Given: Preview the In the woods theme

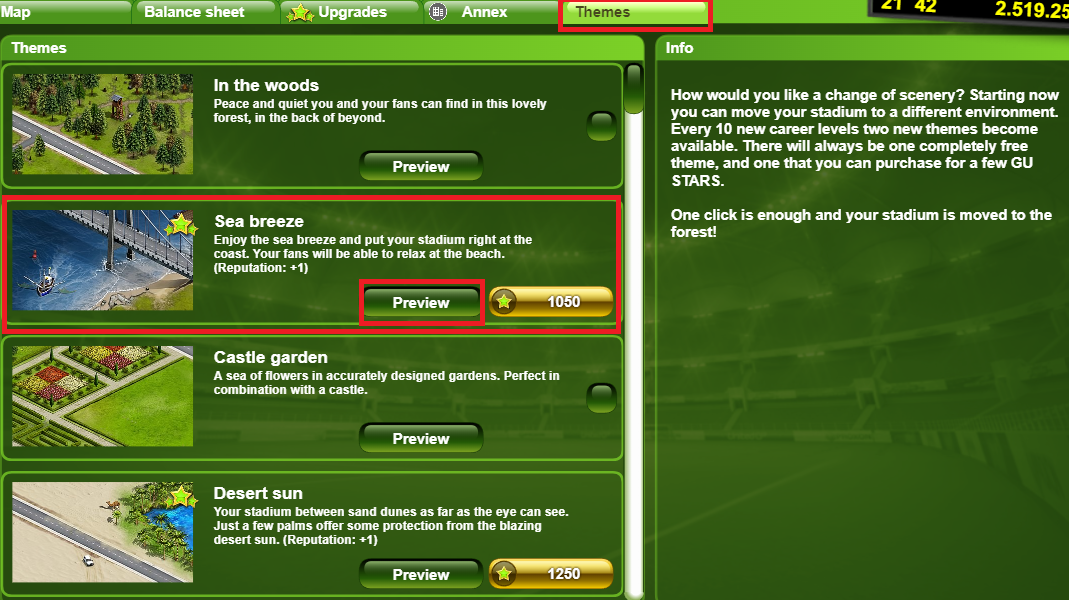Looking at the screenshot, I should 421,166.
